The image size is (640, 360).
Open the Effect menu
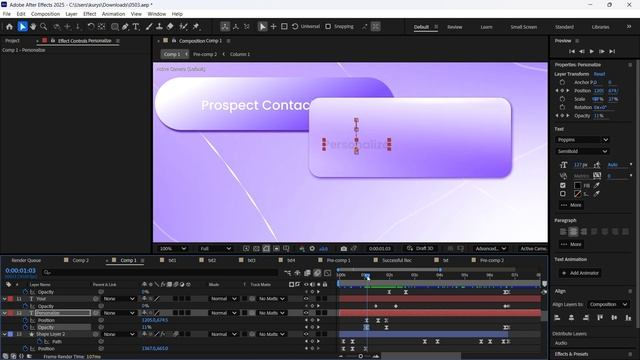[89, 14]
